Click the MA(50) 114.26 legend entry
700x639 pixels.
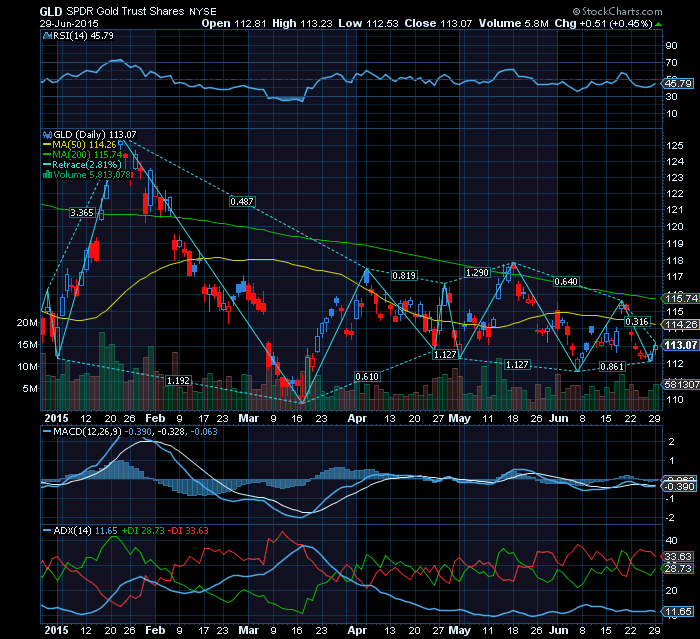(84, 145)
